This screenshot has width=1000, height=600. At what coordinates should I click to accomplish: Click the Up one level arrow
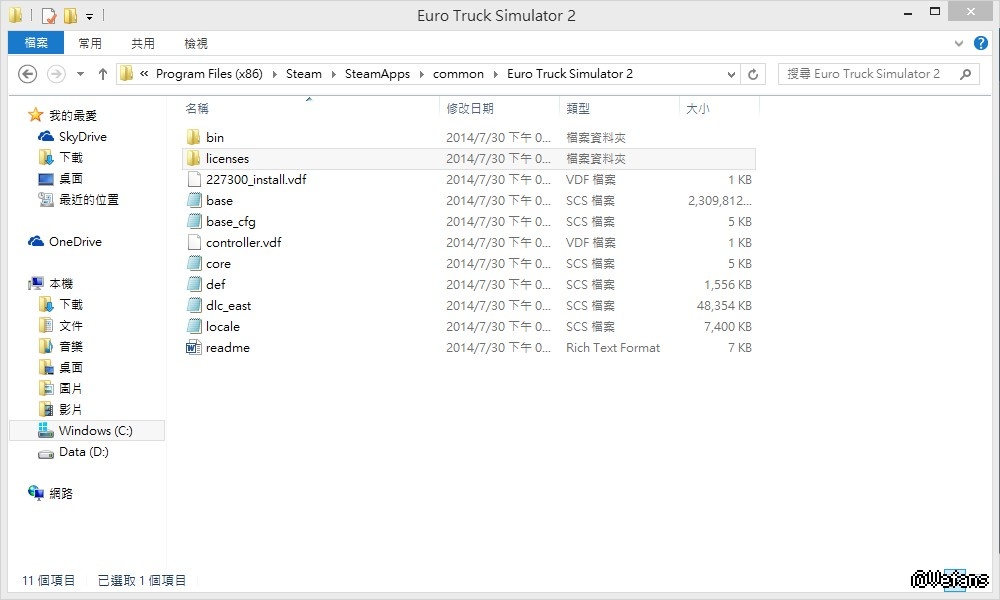pos(103,74)
